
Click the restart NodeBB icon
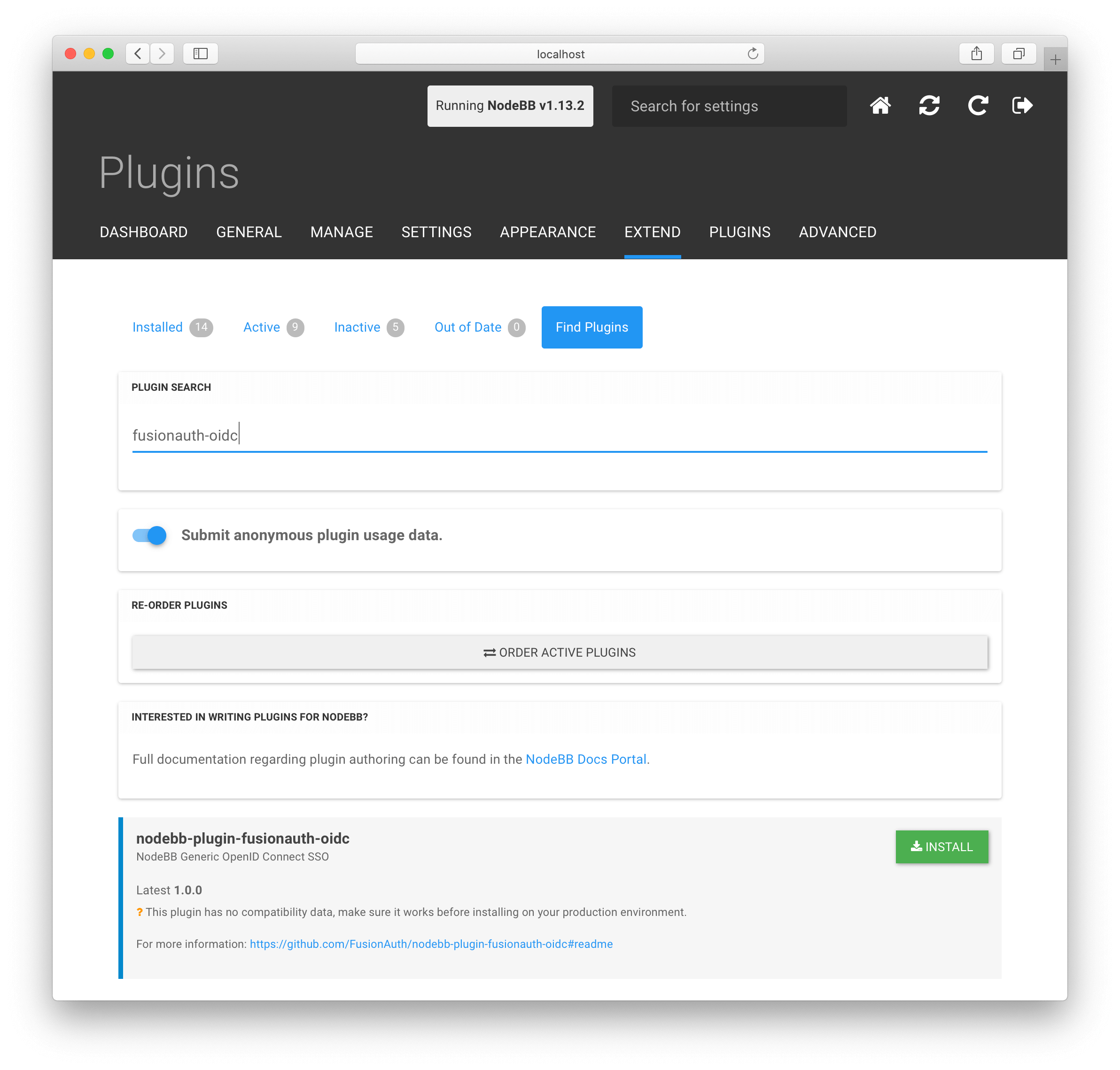977,106
